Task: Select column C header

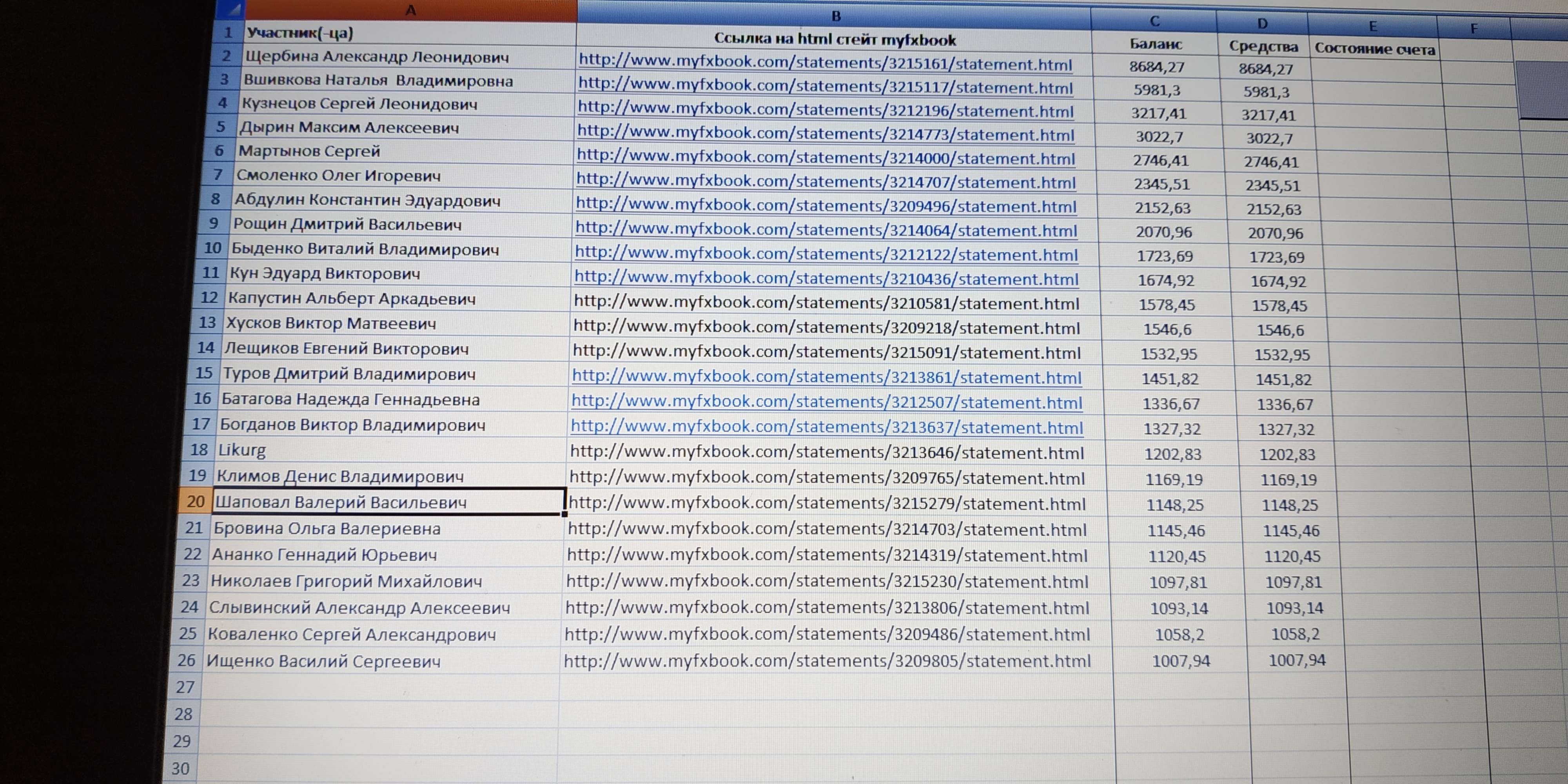Action: [1154, 21]
